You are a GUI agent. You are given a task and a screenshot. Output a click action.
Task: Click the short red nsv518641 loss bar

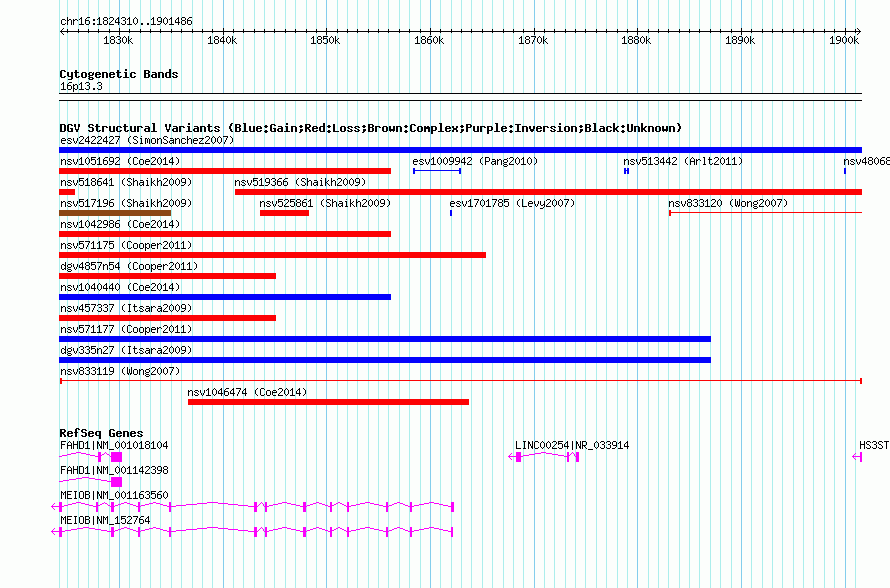67,192
